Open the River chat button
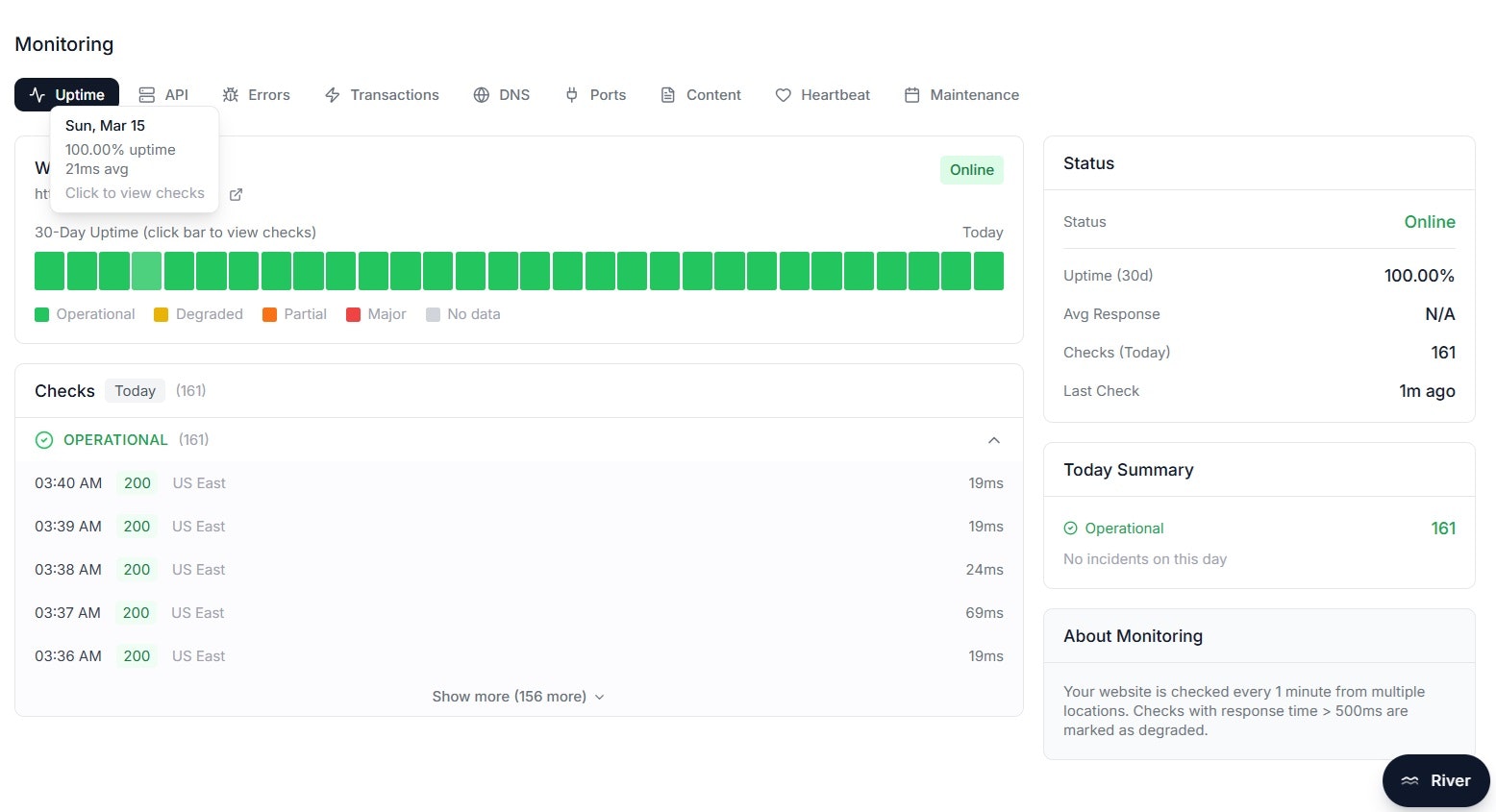1496x812 pixels. coord(1435,780)
